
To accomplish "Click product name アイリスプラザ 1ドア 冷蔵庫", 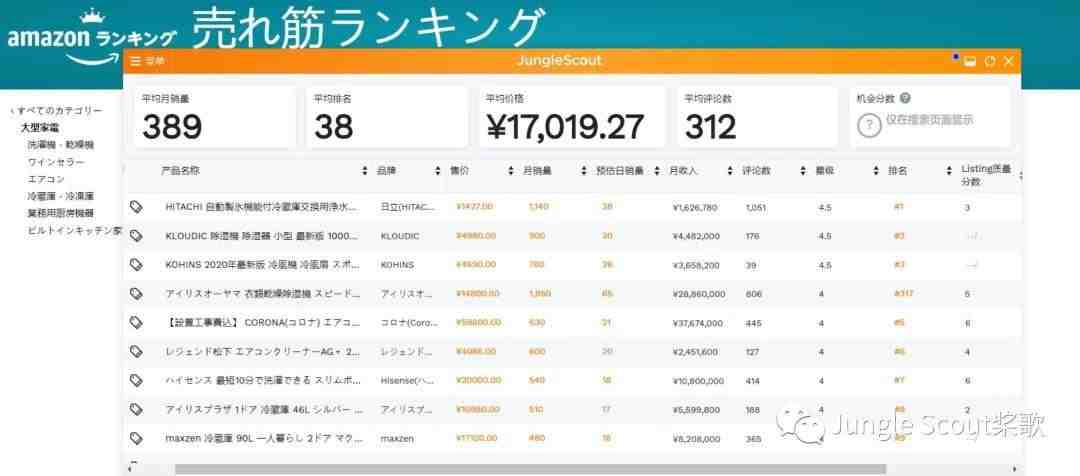I will 262,409.
